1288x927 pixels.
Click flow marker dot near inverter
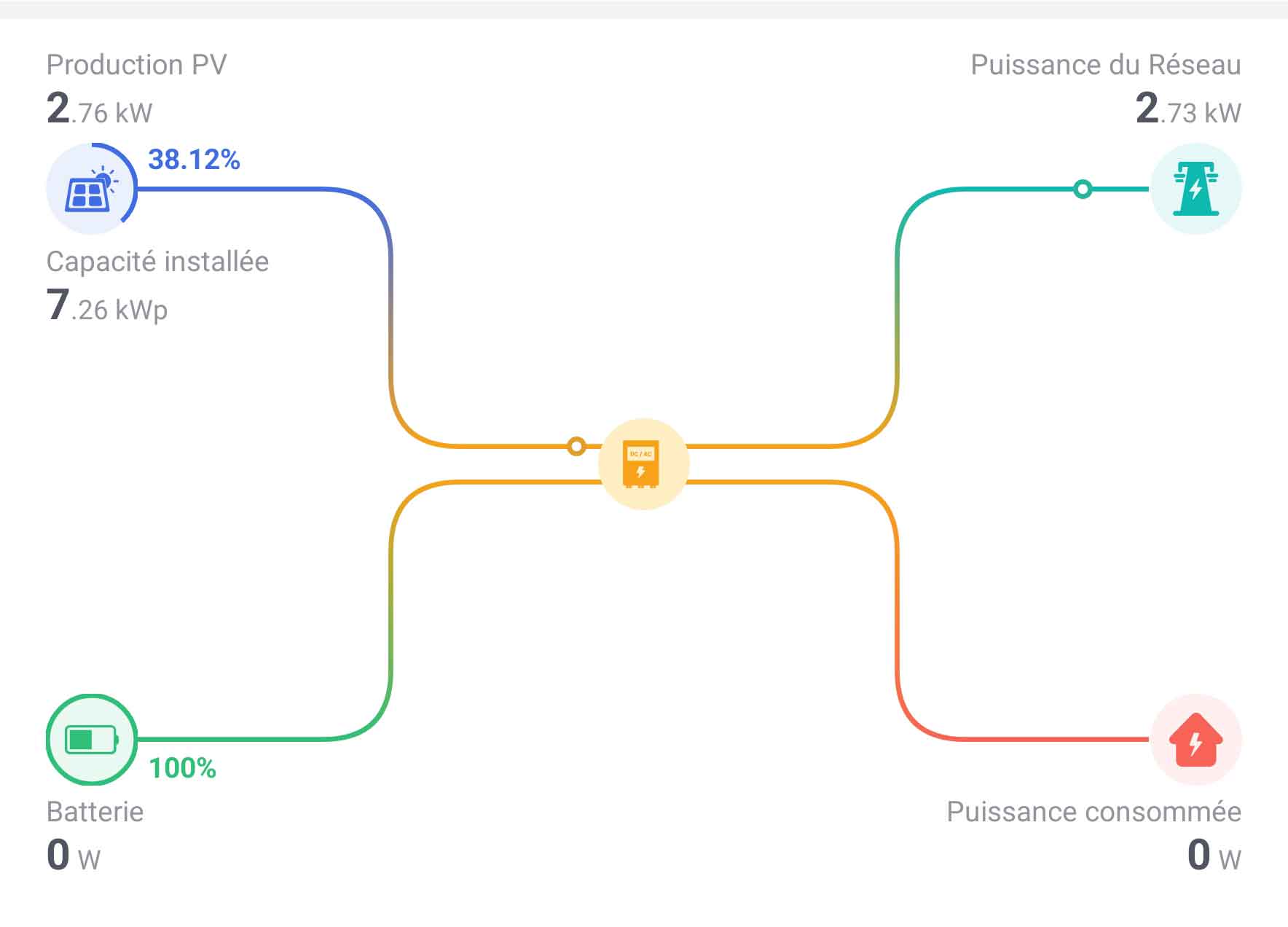pos(576,446)
